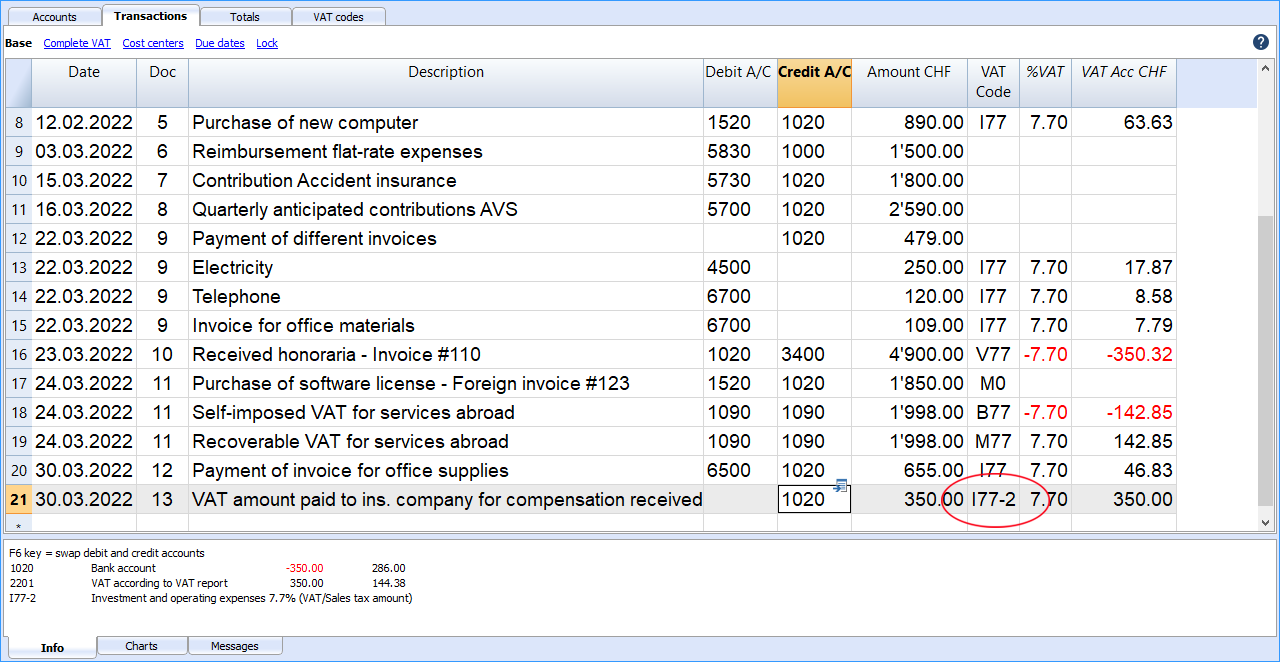
Task: Click the V77 VAT code cell
Action: coord(993,355)
